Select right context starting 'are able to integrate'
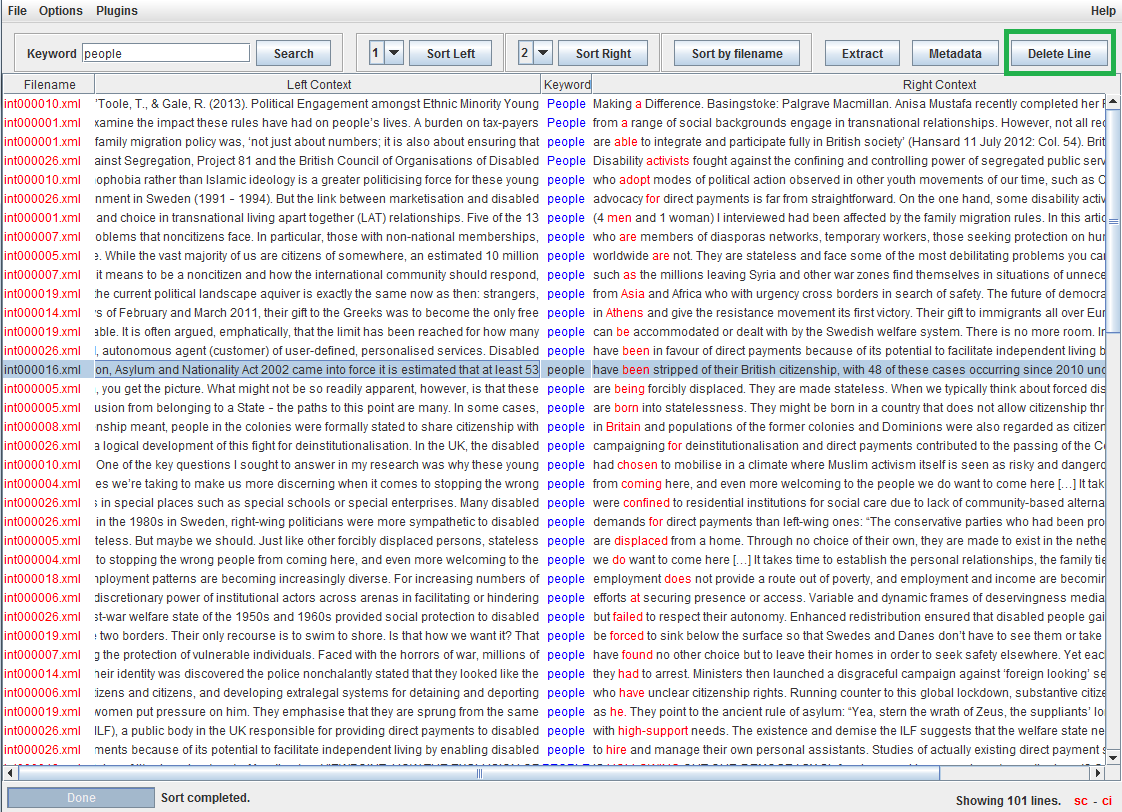 click(x=849, y=142)
